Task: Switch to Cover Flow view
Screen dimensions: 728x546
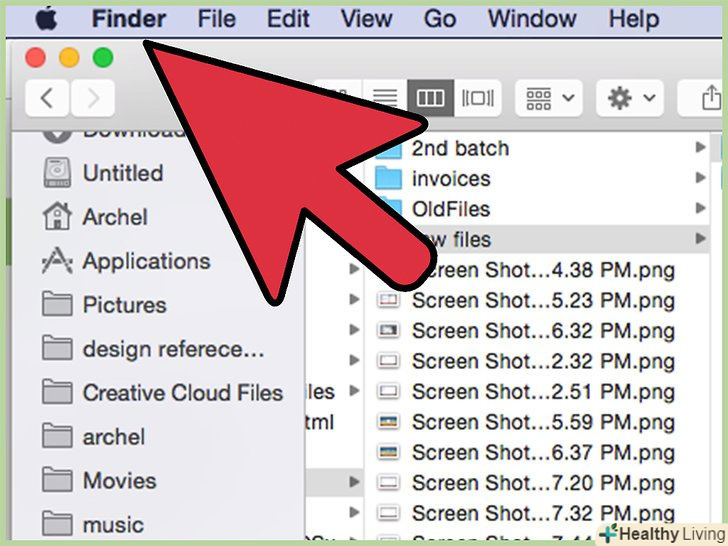Action: coord(478,98)
